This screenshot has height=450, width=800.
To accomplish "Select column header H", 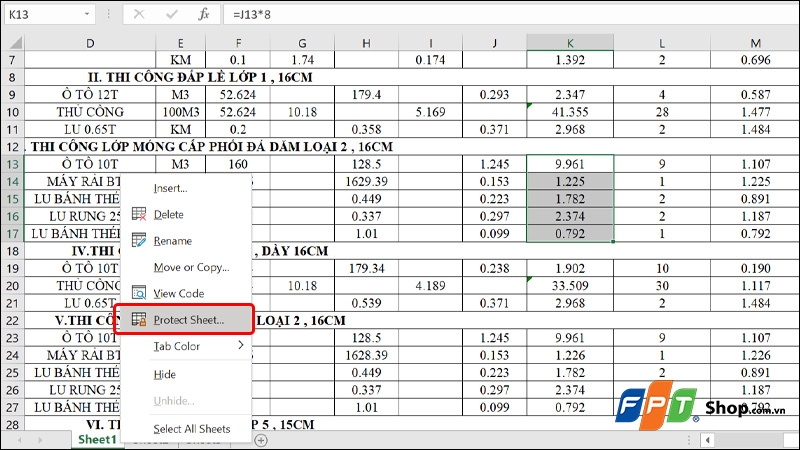I will click(x=366, y=43).
